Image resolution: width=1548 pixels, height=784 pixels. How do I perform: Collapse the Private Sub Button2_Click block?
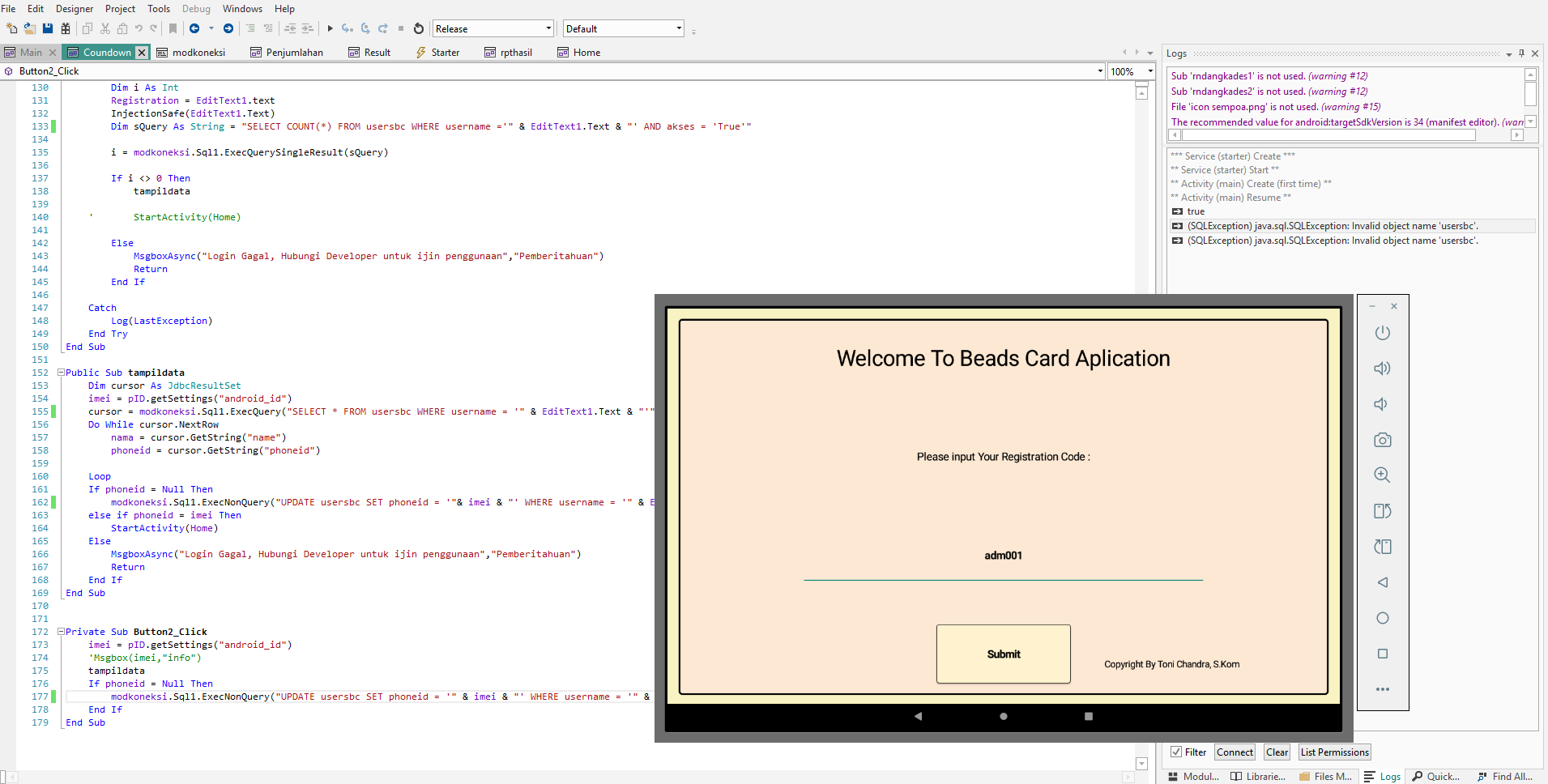point(61,632)
